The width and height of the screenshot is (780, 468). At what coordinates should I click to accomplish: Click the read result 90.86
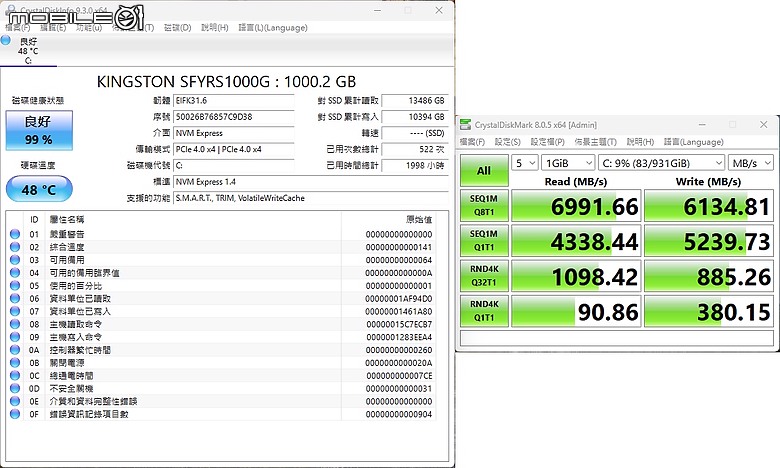tap(576, 311)
